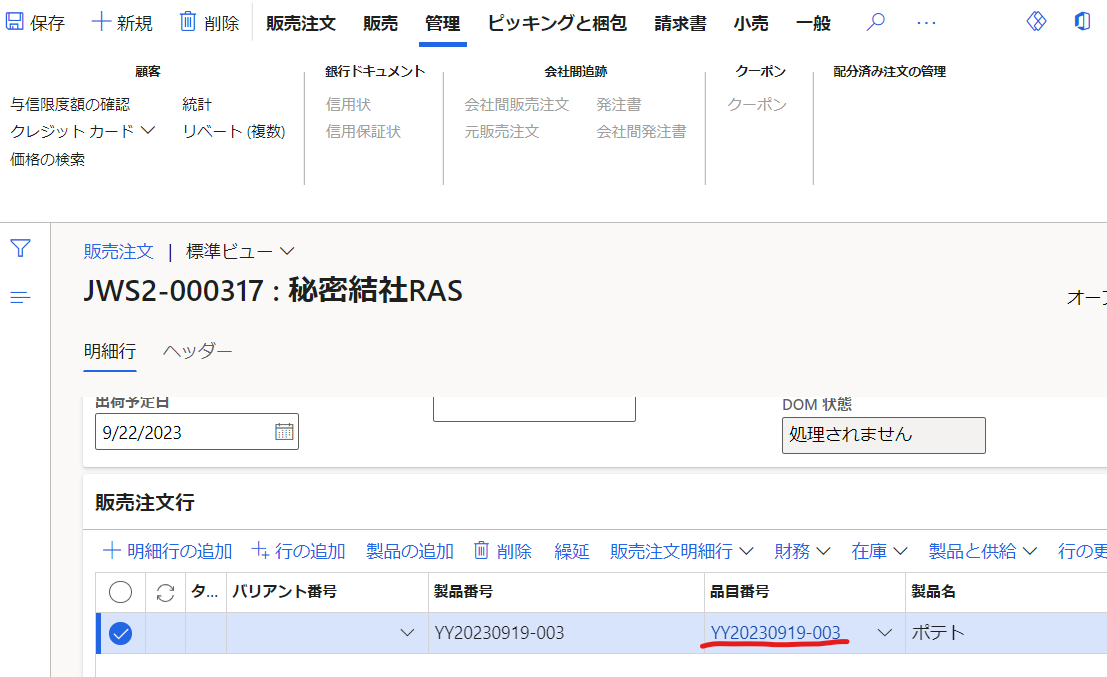Open the 販売注文 ribbon tab
This screenshot has height=677, width=1107.
[301, 23]
